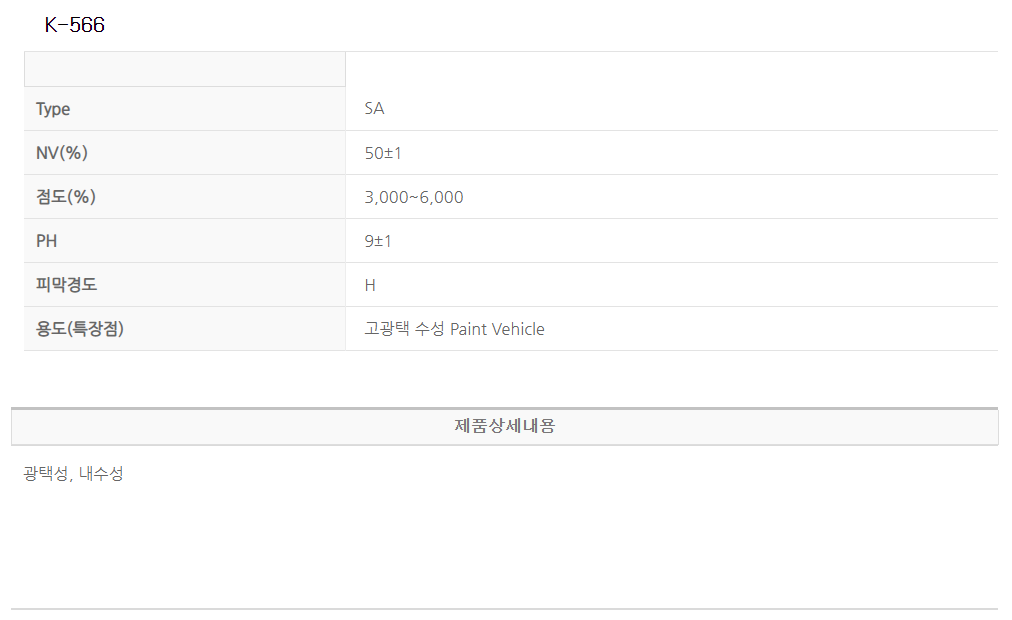Select the PH row label
The height and width of the screenshot is (620, 1012).
click(x=47, y=241)
